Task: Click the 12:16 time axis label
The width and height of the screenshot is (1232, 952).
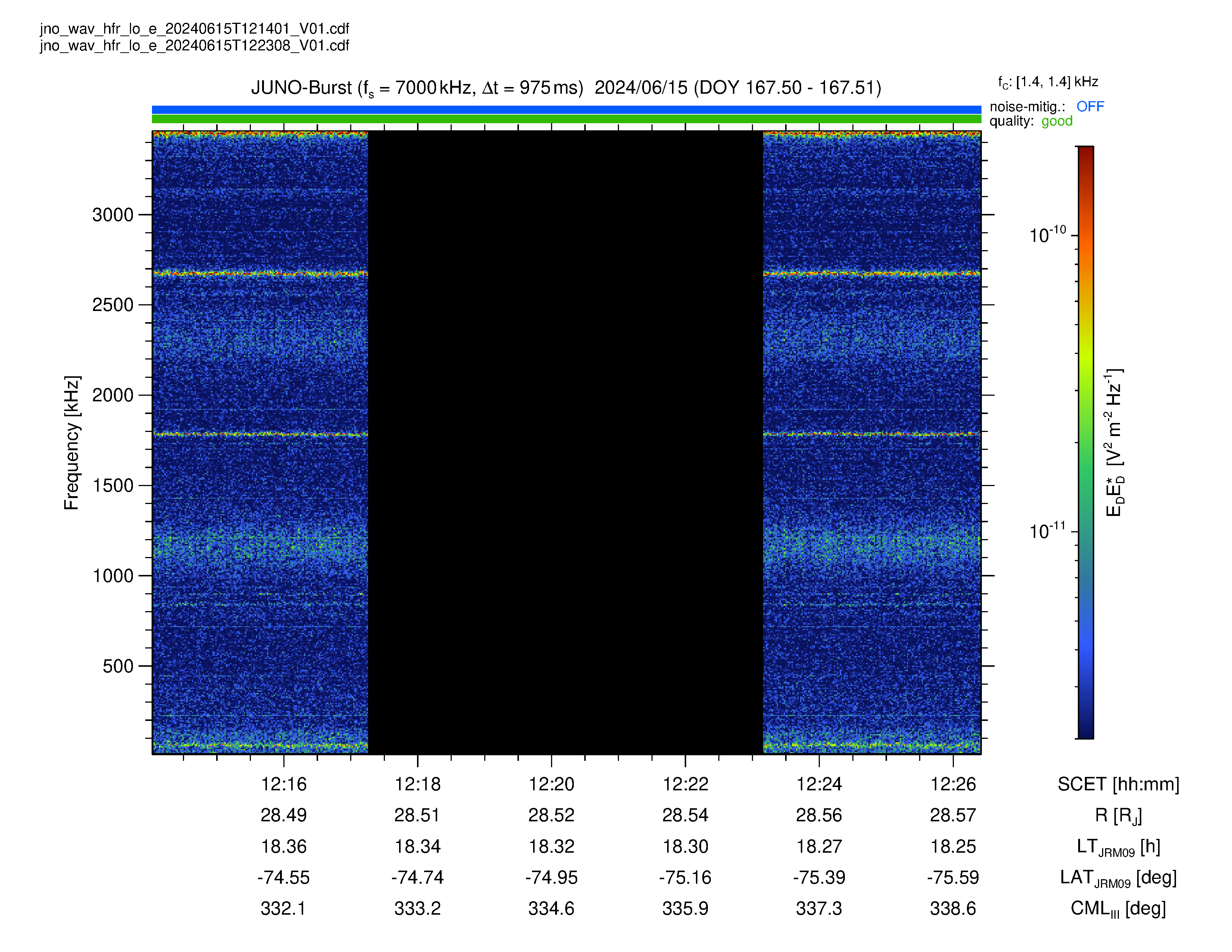Action: coord(283,784)
